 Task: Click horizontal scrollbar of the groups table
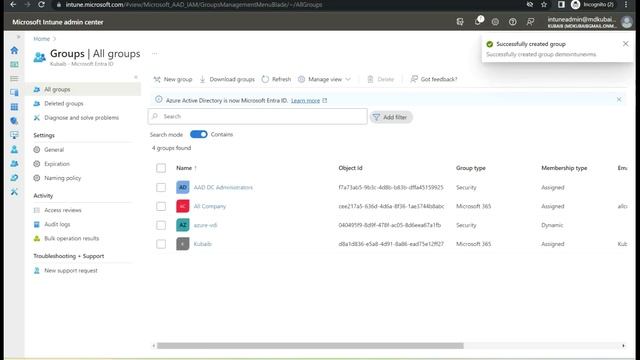tap(310, 346)
